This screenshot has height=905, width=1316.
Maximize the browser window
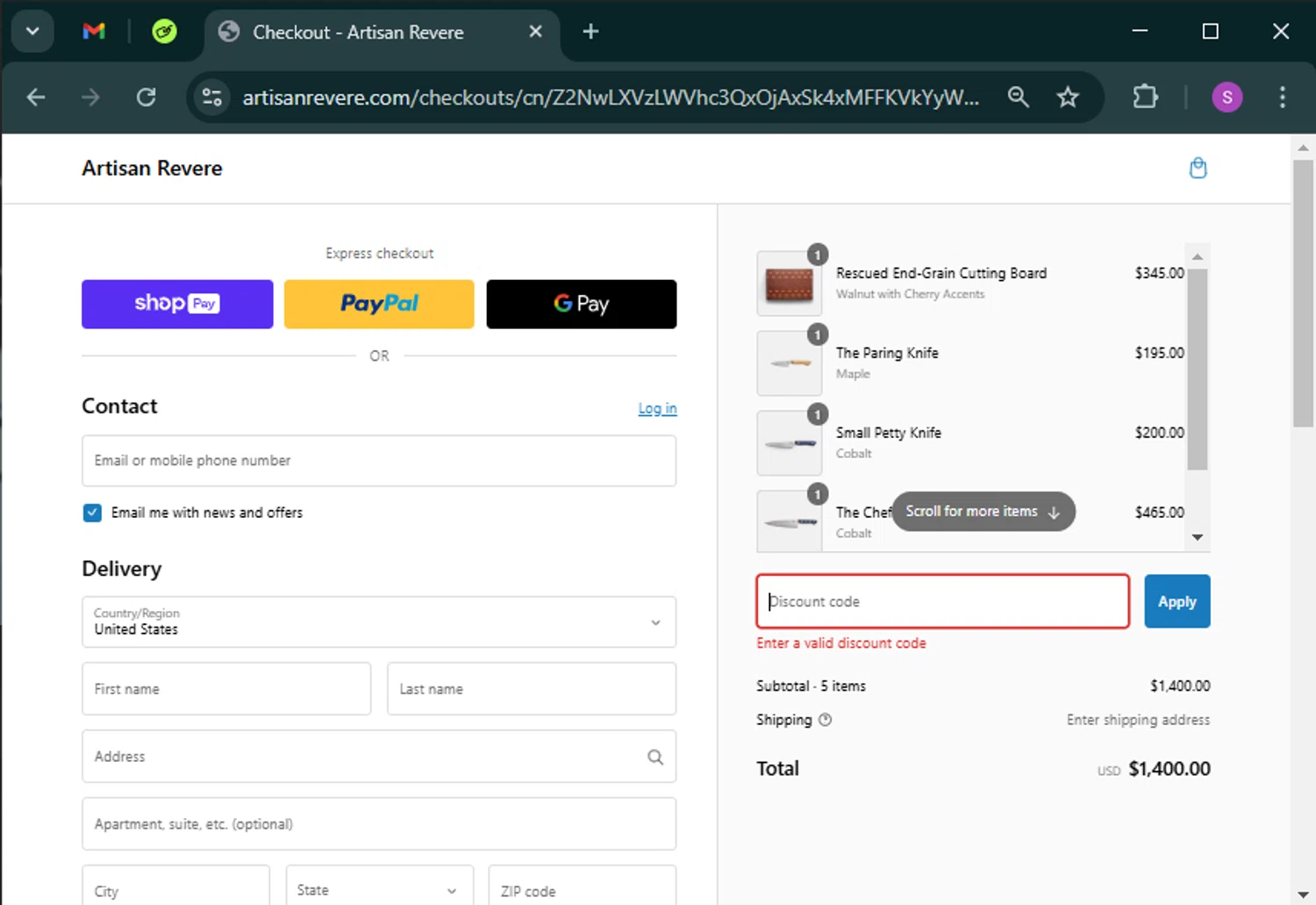(1211, 32)
